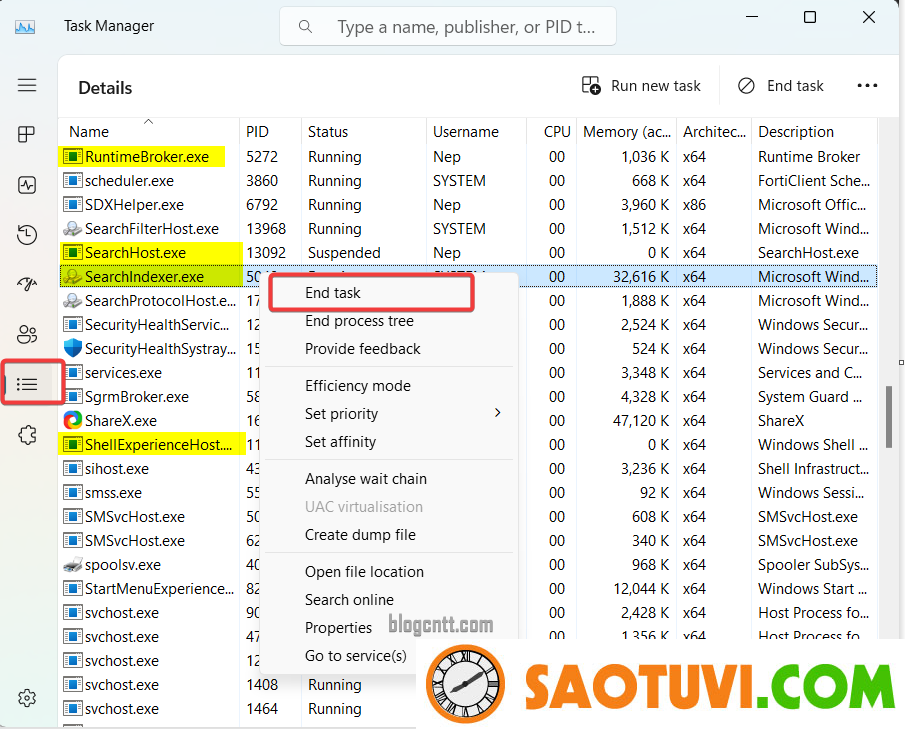Image resolution: width=905 pixels, height=729 pixels.
Task: Expand the Set priority submenu
Action: tap(389, 414)
